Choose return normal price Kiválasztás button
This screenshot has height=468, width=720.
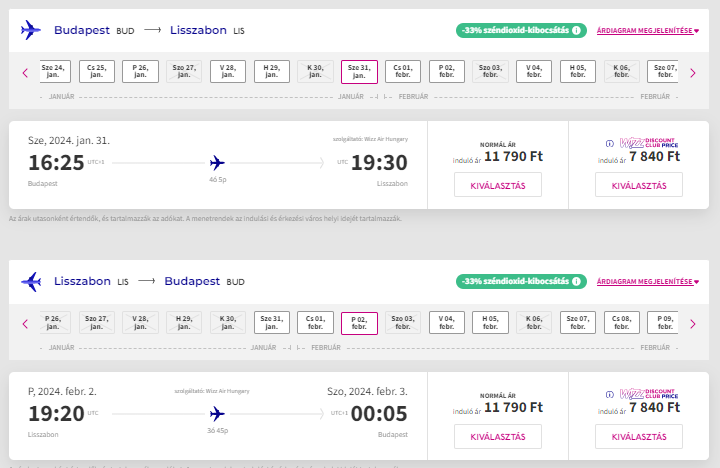click(497, 436)
